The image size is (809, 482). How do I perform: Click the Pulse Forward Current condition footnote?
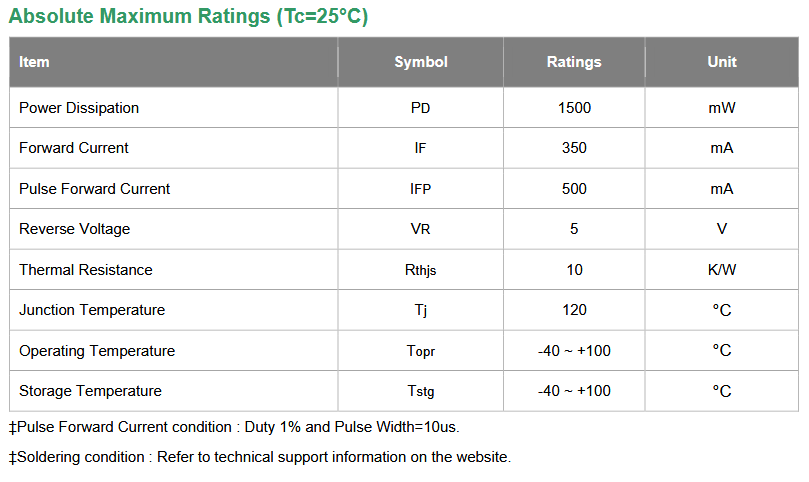[234, 427]
